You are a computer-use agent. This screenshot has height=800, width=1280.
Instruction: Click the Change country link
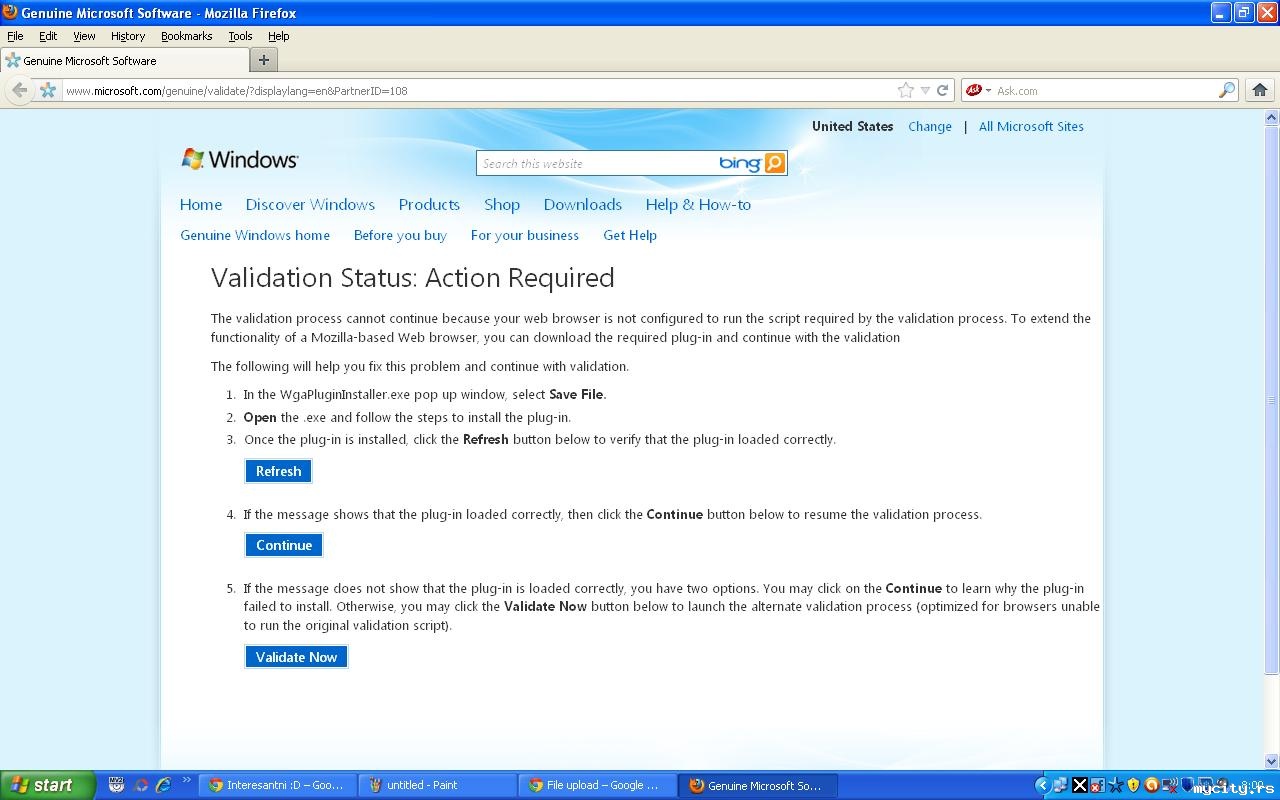click(x=930, y=126)
